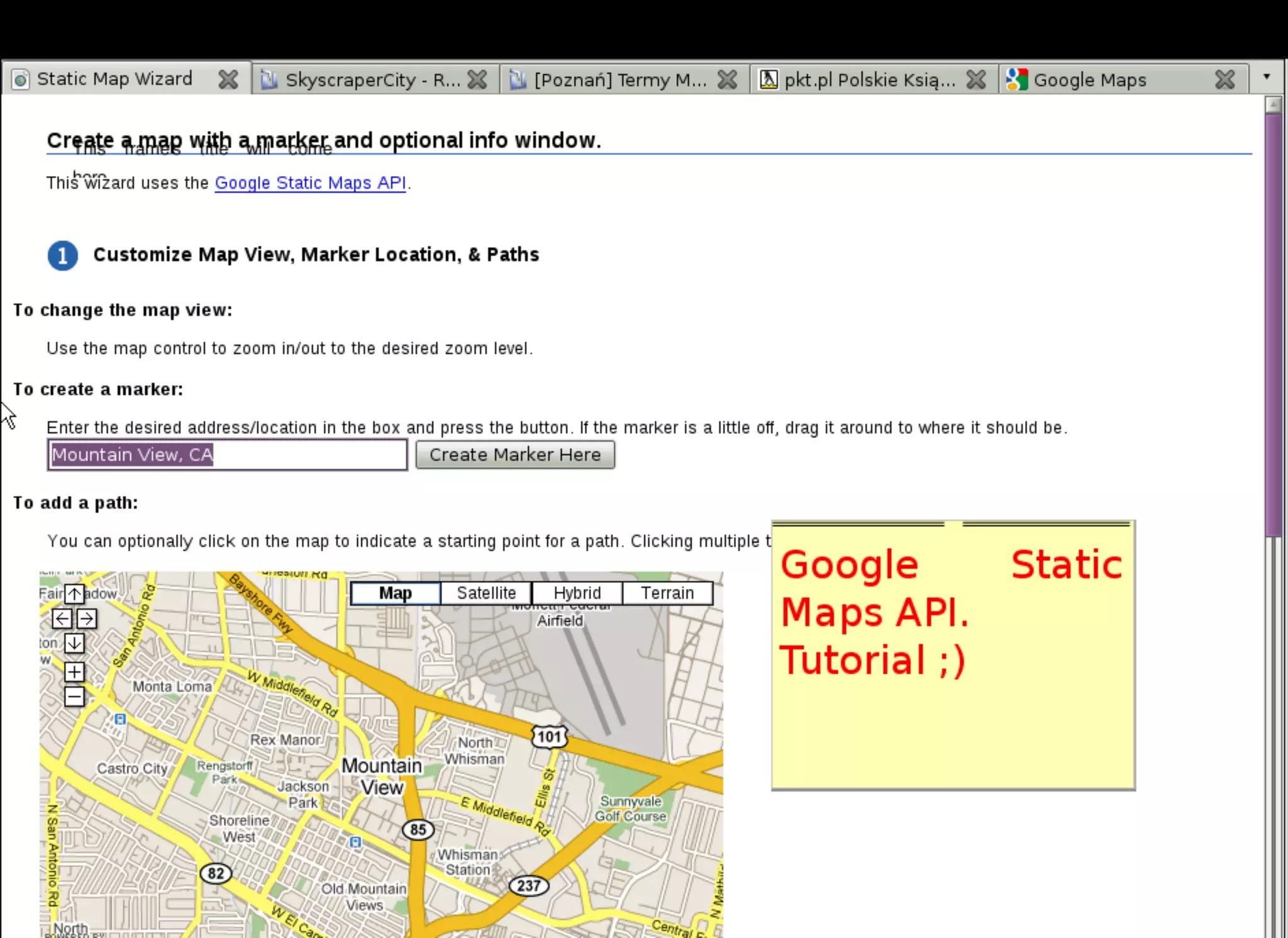
Task: Zoom in using the map plus button
Action: pos(74,671)
